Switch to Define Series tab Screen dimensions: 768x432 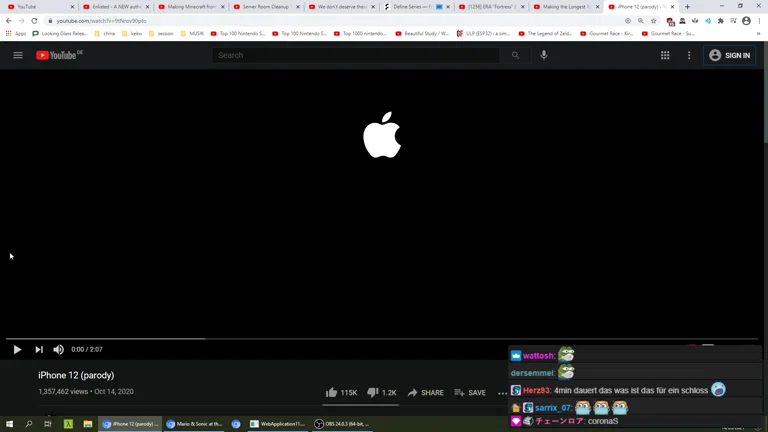coord(416,7)
